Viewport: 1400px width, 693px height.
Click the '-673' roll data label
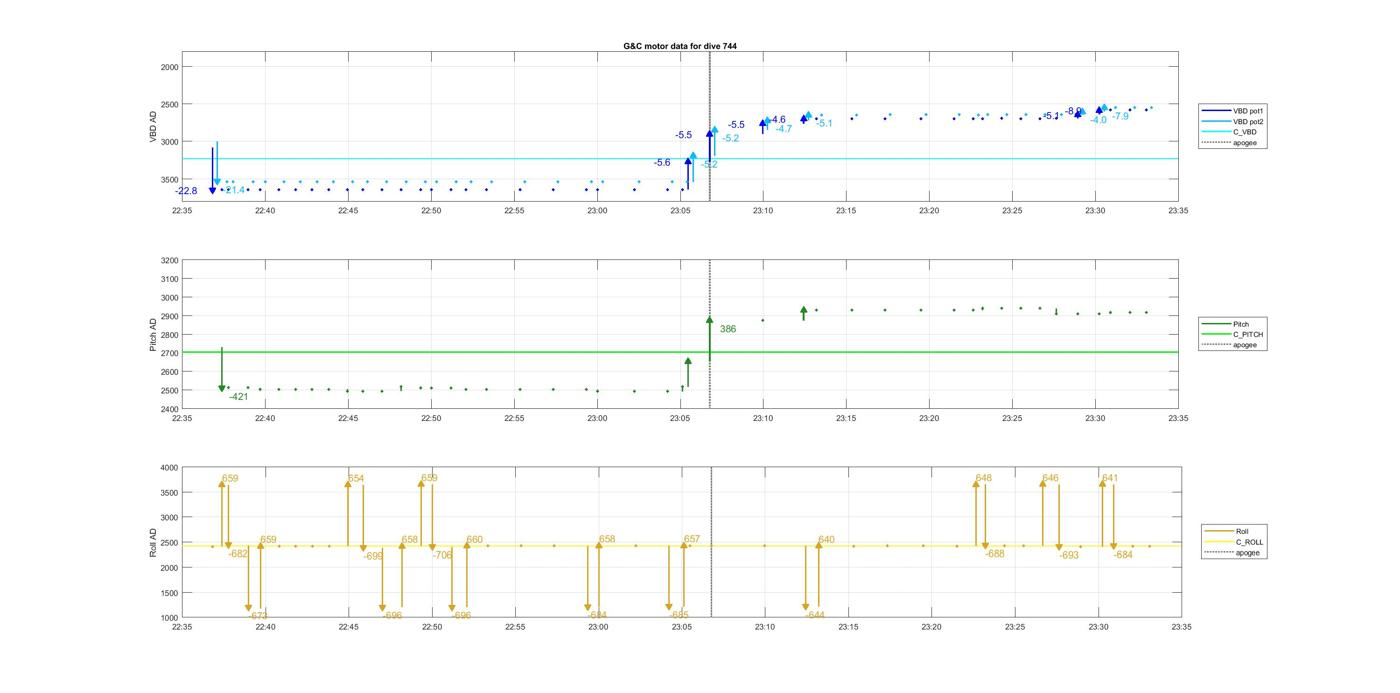coord(258,616)
